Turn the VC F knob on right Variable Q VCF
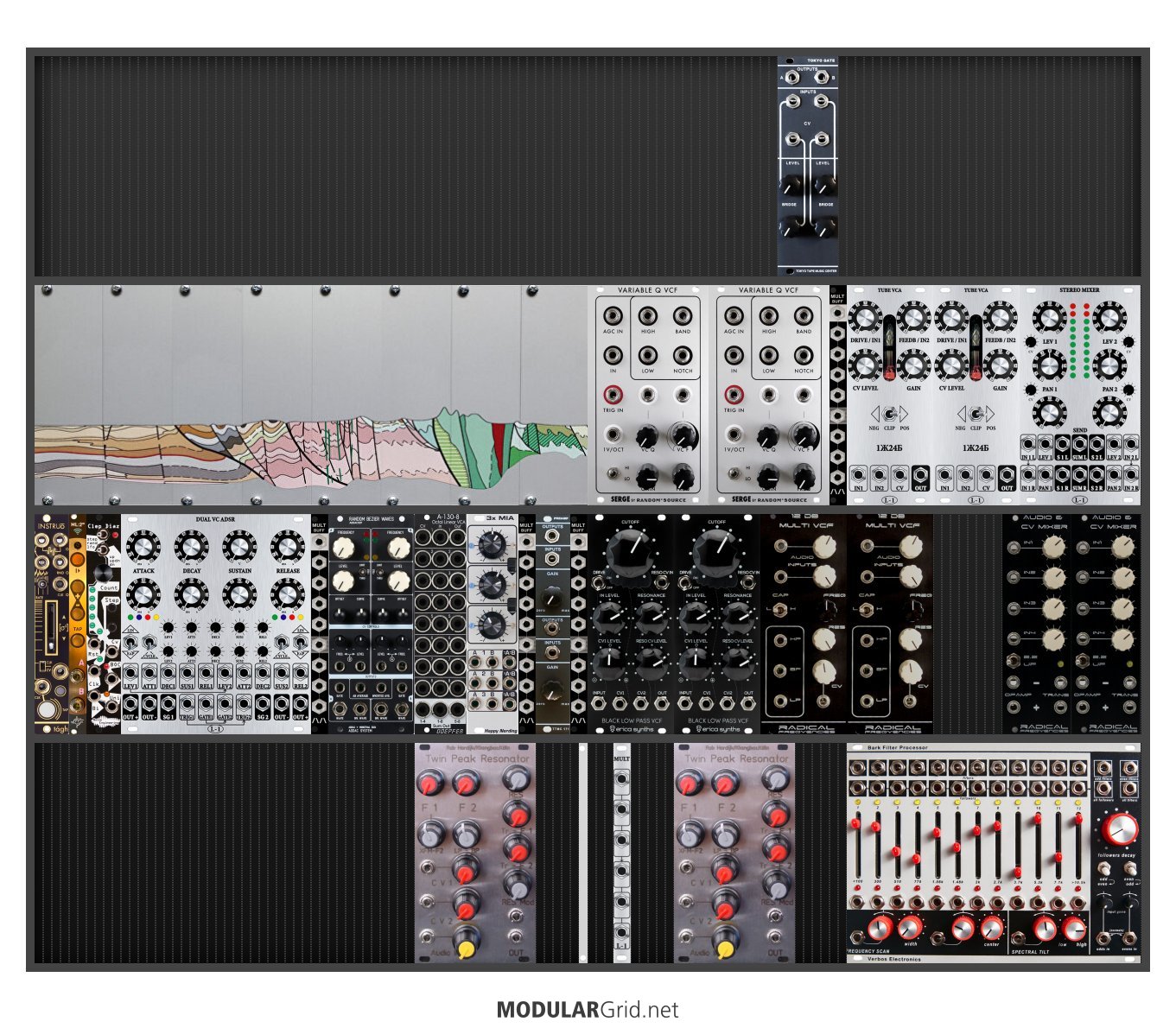The height and width of the screenshot is (1028, 1176). tap(804, 436)
